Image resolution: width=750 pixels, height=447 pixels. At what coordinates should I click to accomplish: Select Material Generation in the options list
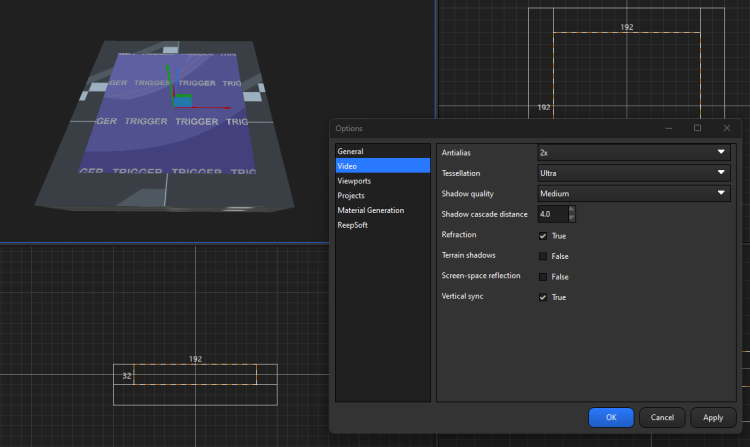pos(370,211)
